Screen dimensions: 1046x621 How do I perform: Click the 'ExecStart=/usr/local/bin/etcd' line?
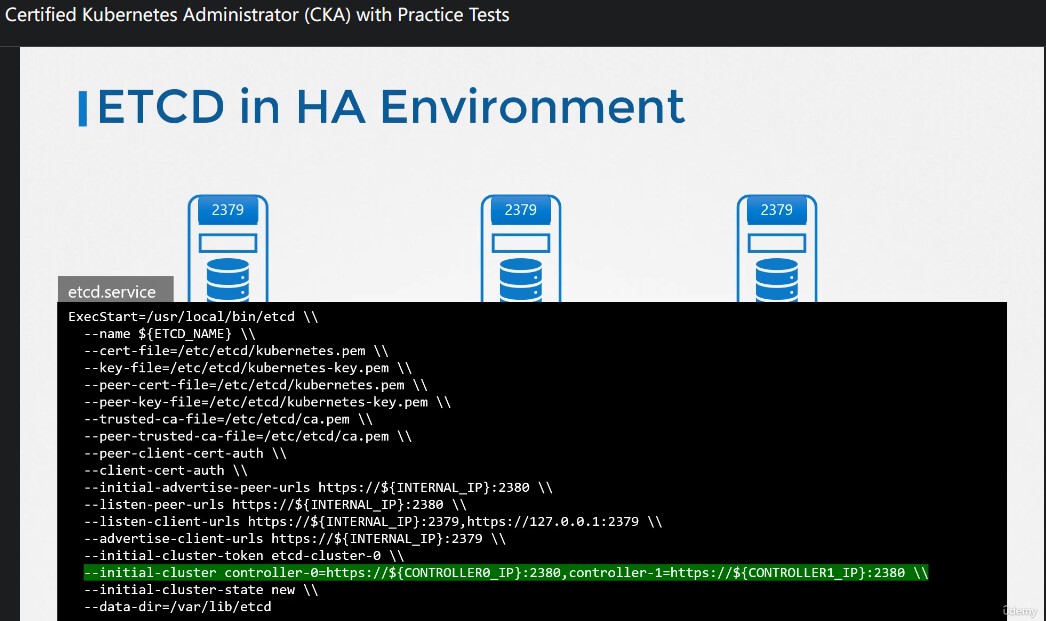(193, 317)
